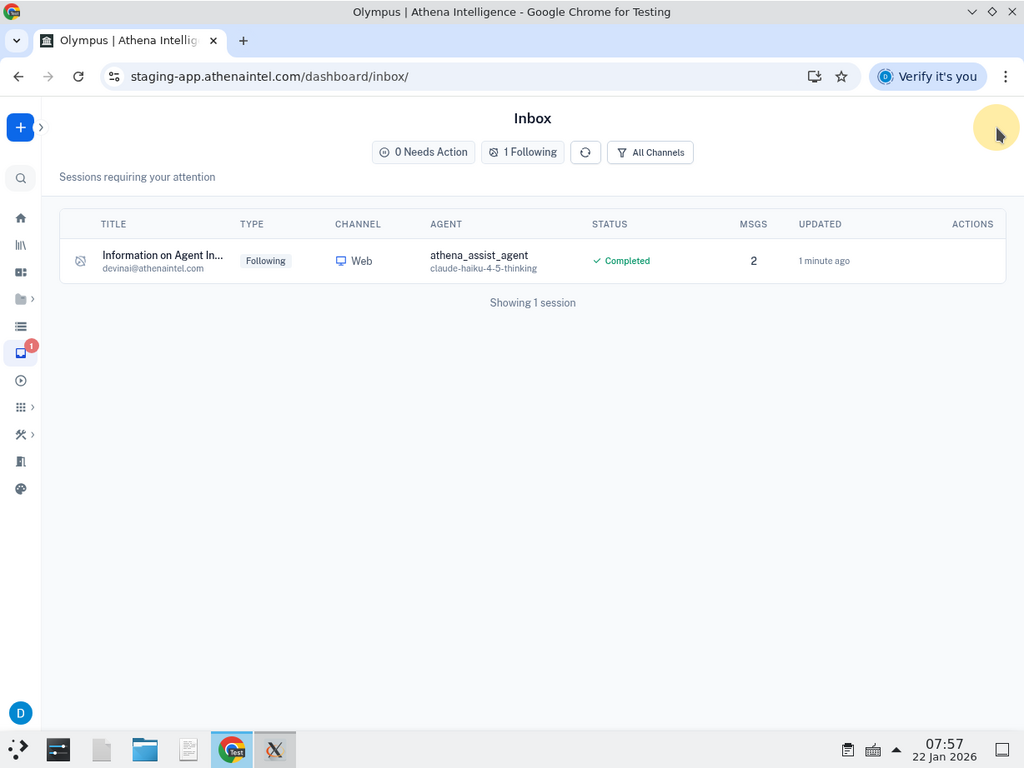Filter by 0 Needs Action
The width and height of the screenshot is (1024, 768).
click(x=424, y=152)
